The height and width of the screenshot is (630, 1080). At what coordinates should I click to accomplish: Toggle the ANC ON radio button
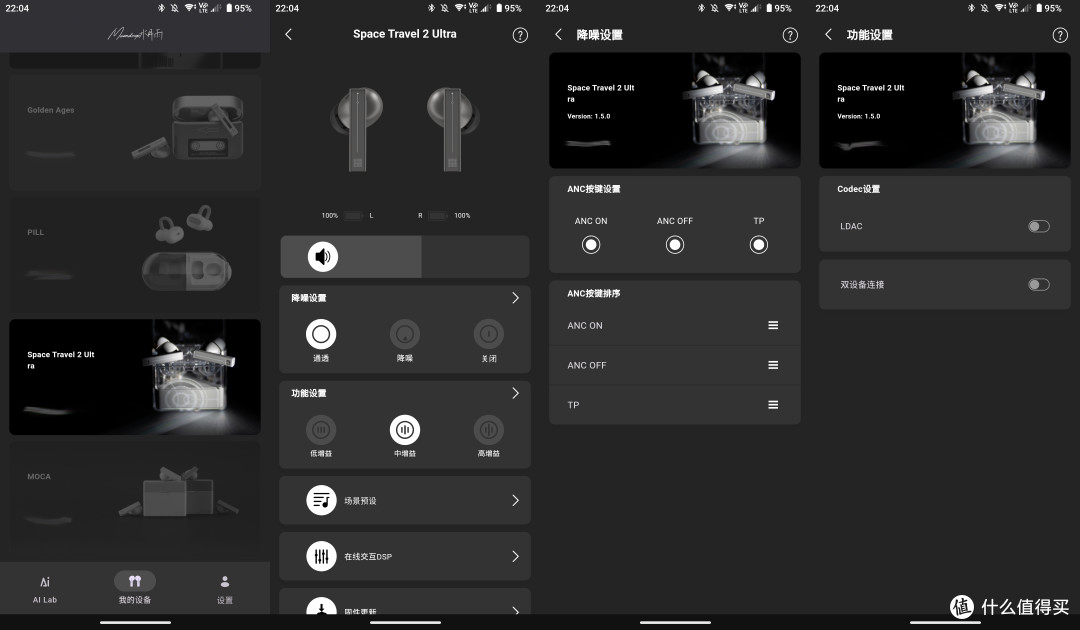tap(591, 244)
